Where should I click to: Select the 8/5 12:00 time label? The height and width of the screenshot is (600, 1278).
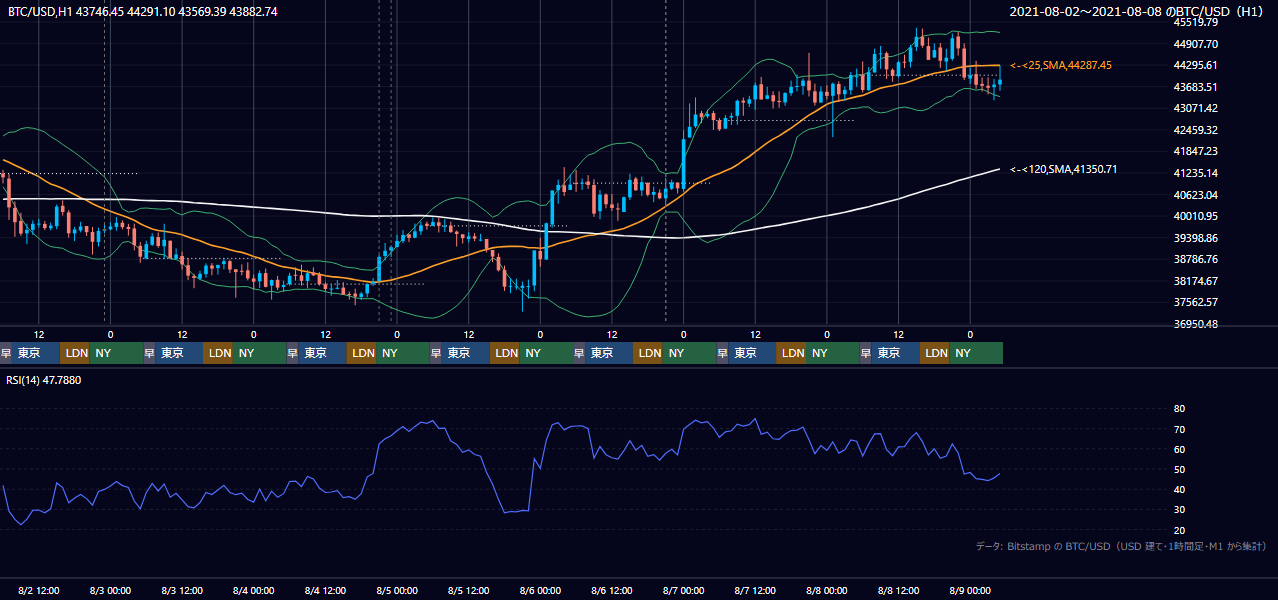click(469, 591)
